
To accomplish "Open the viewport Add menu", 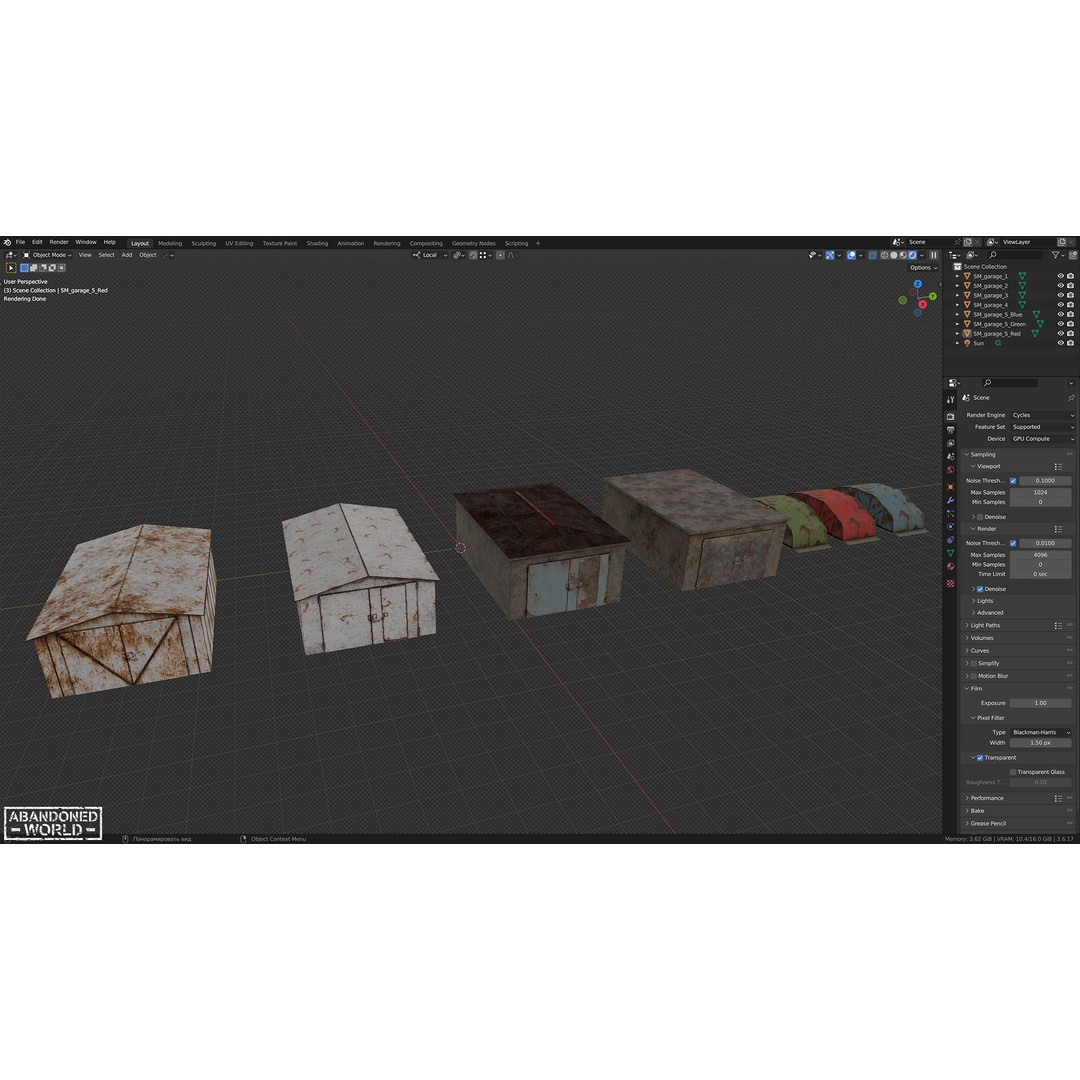I will [x=127, y=255].
